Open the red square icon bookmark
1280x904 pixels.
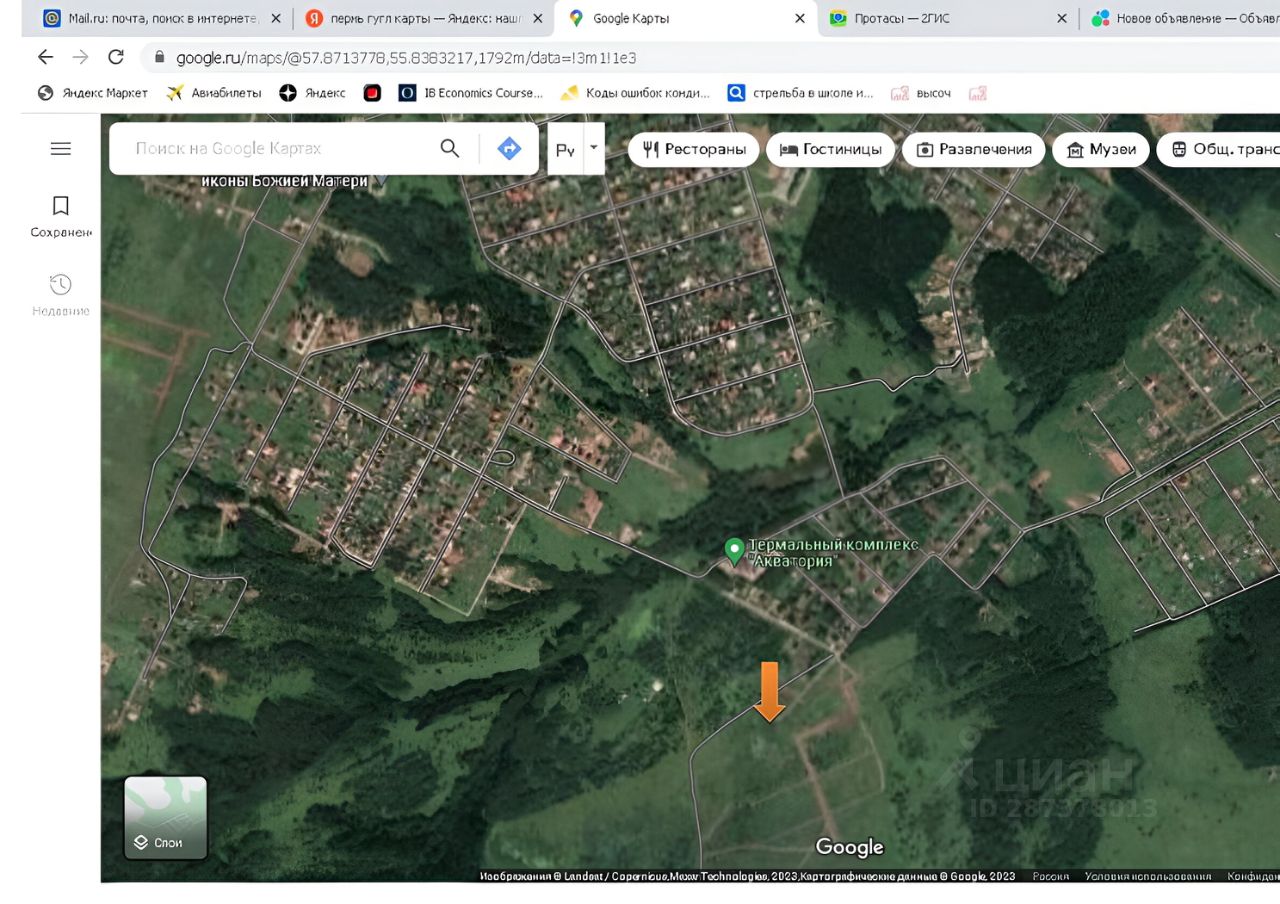[x=372, y=93]
